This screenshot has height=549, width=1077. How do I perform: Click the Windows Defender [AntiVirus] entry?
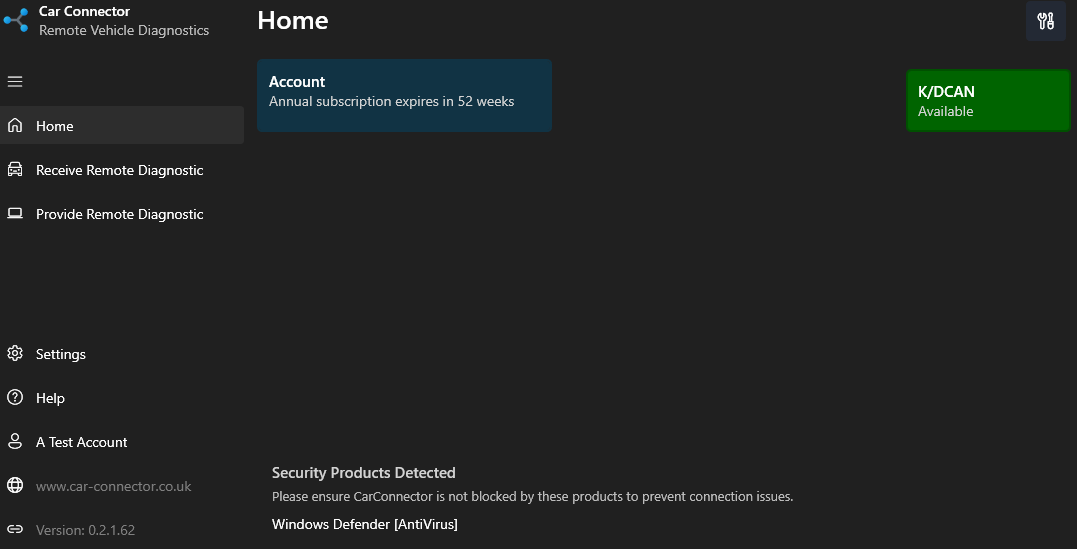364,524
